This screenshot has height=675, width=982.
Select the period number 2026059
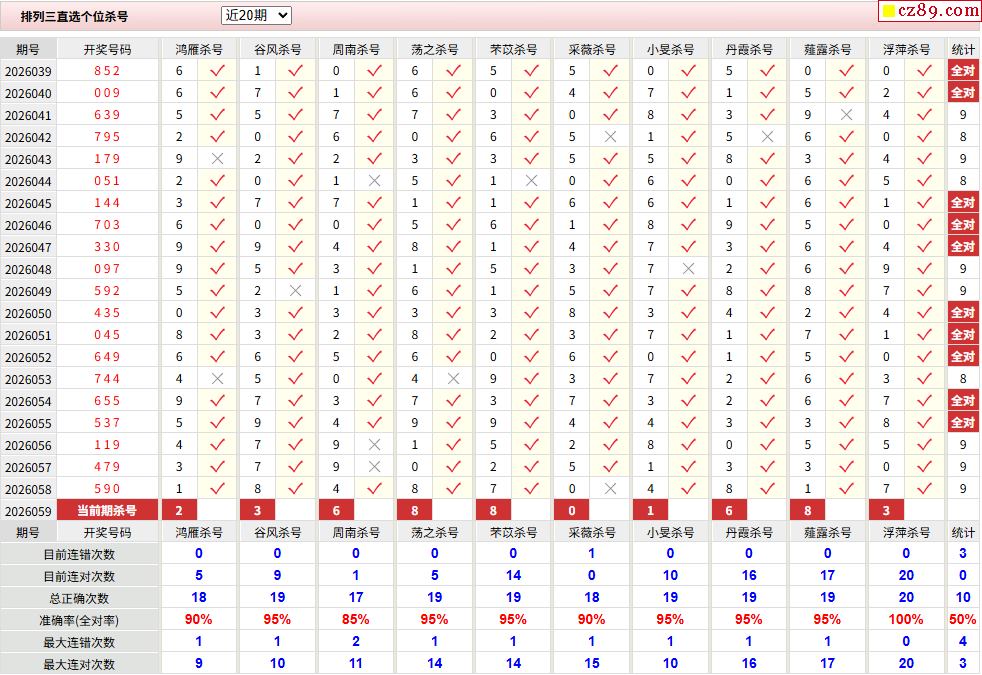[28, 512]
